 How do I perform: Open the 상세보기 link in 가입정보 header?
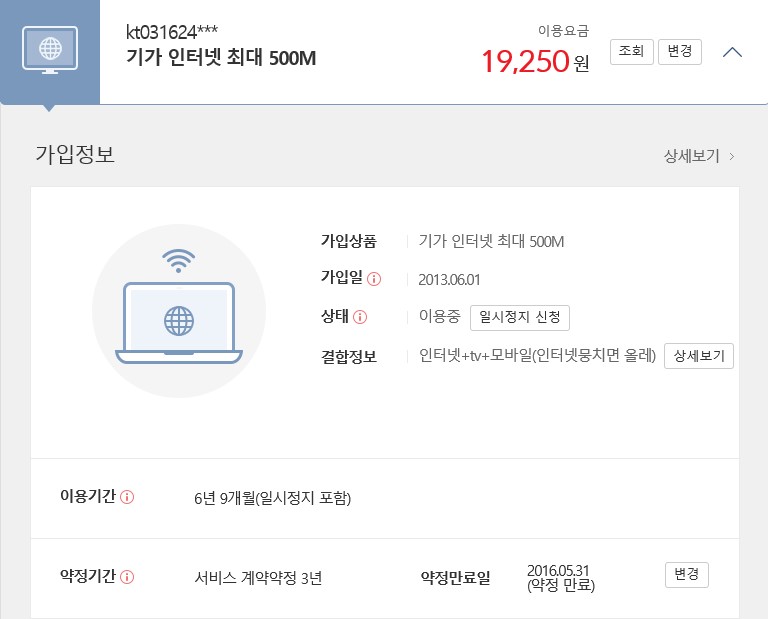(698, 156)
